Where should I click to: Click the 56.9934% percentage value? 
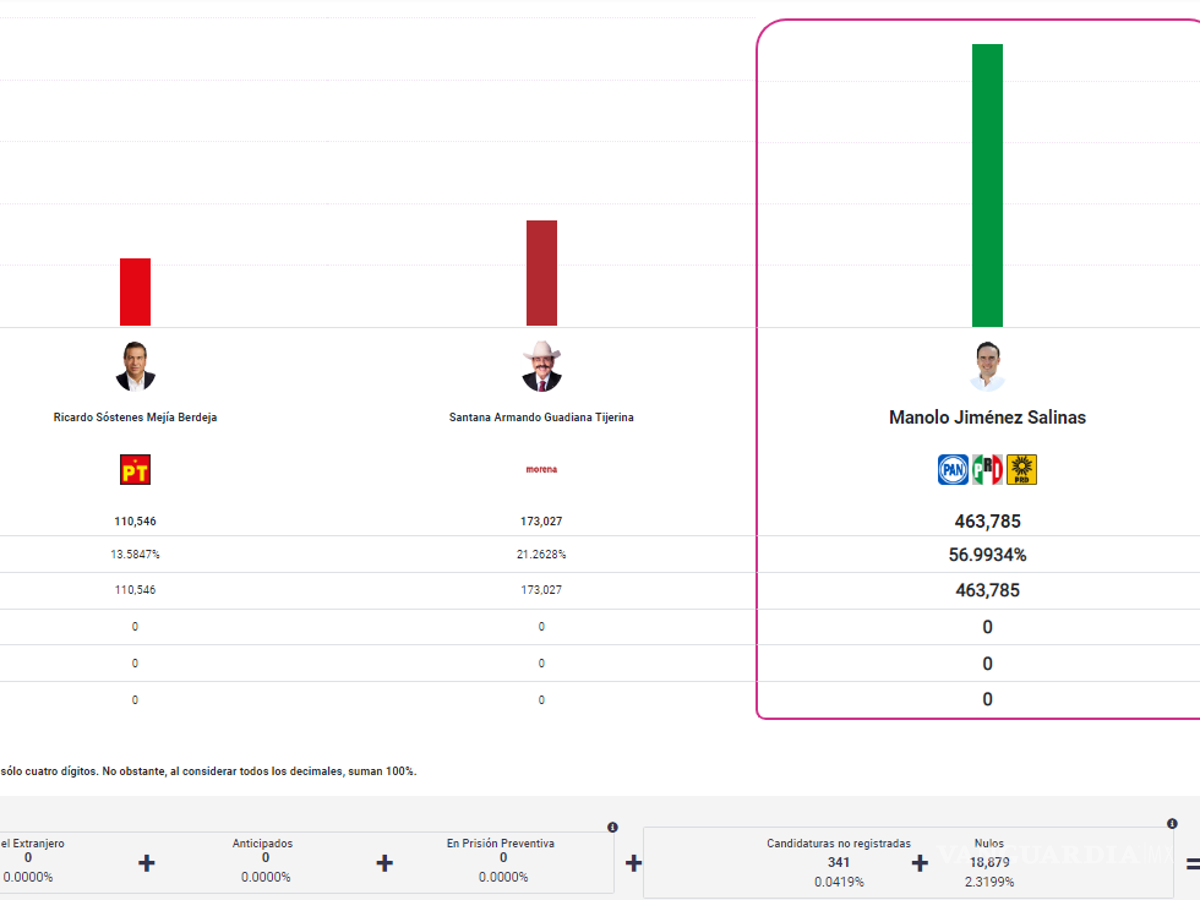point(987,554)
